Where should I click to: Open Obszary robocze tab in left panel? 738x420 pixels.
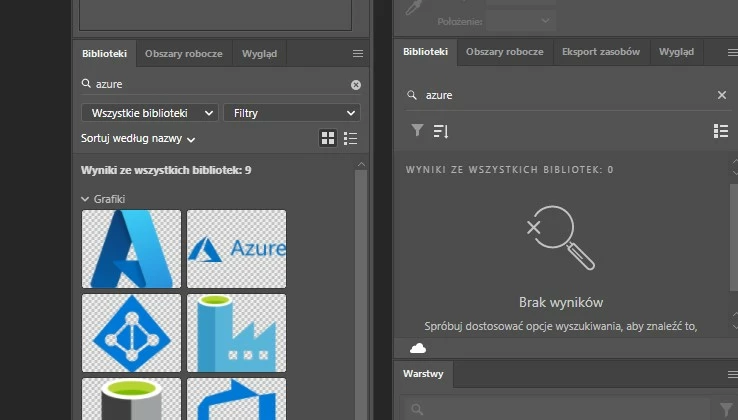click(184, 54)
